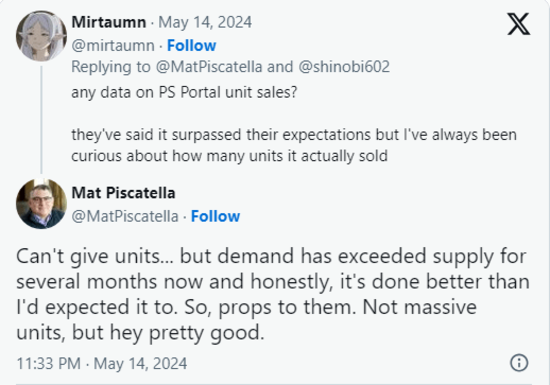Click the 'surpassed their expectations' paragraph
The width and height of the screenshot is (550, 385).
pyautogui.click(x=294, y=145)
